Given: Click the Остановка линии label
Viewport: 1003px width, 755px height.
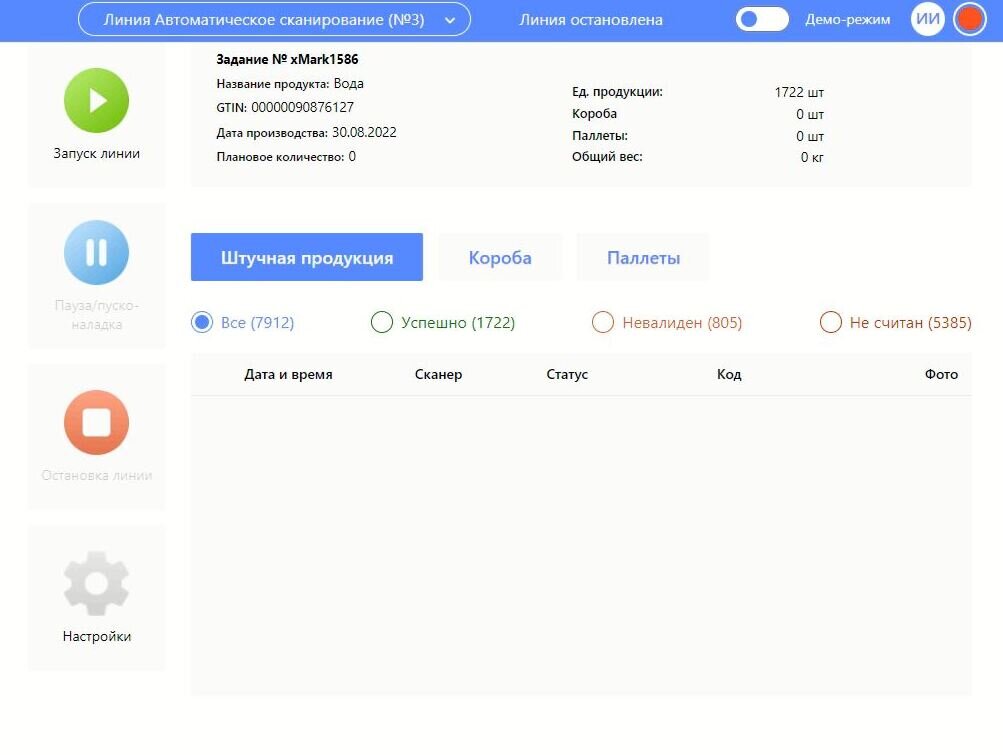Looking at the screenshot, I should [x=97, y=475].
